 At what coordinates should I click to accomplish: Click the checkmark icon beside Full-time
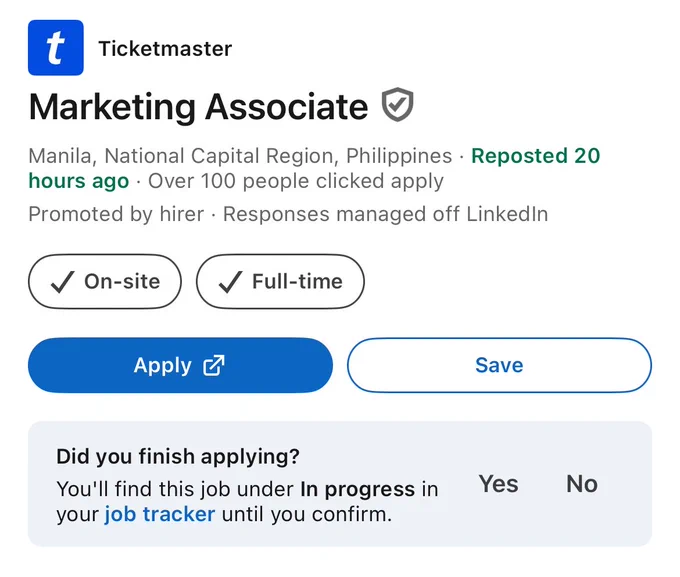[x=230, y=282]
